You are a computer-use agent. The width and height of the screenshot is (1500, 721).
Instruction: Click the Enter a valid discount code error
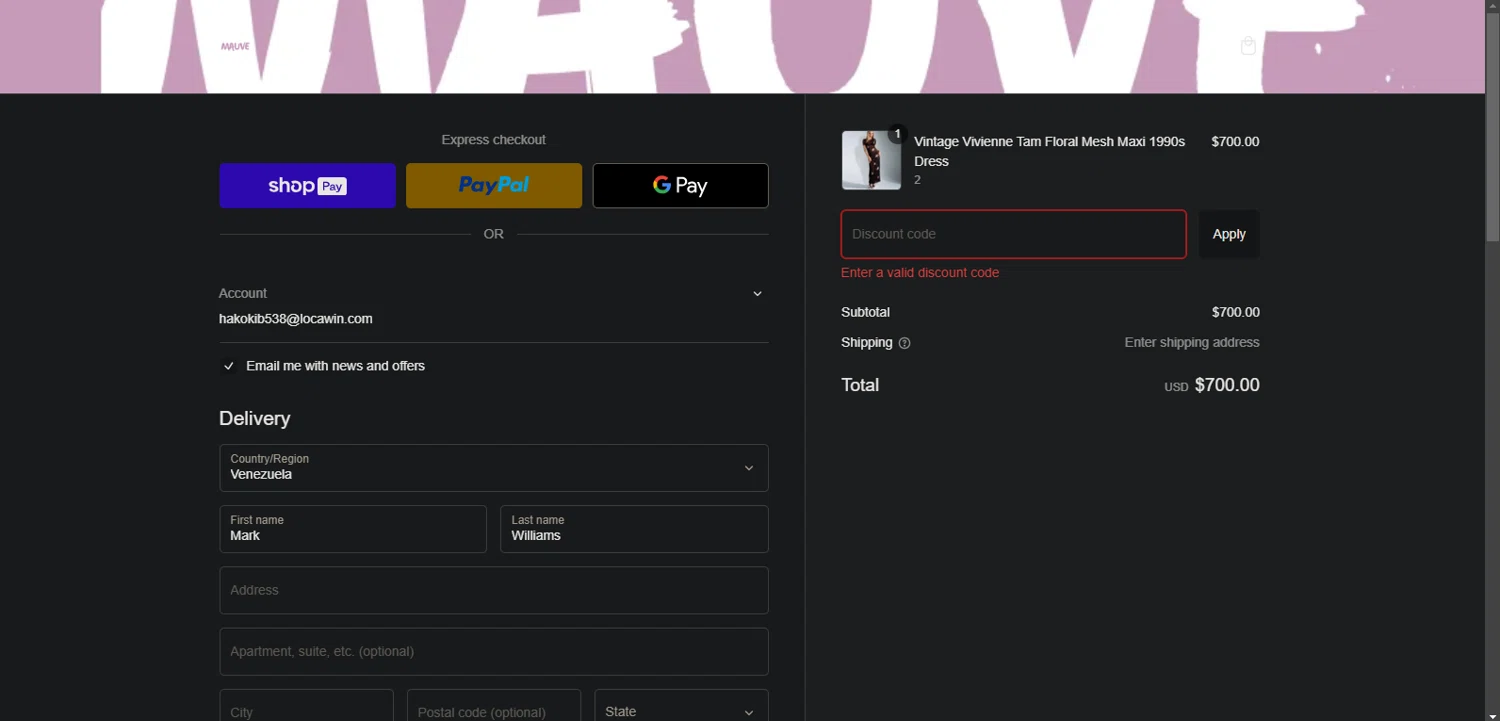[x=920, y=273]
